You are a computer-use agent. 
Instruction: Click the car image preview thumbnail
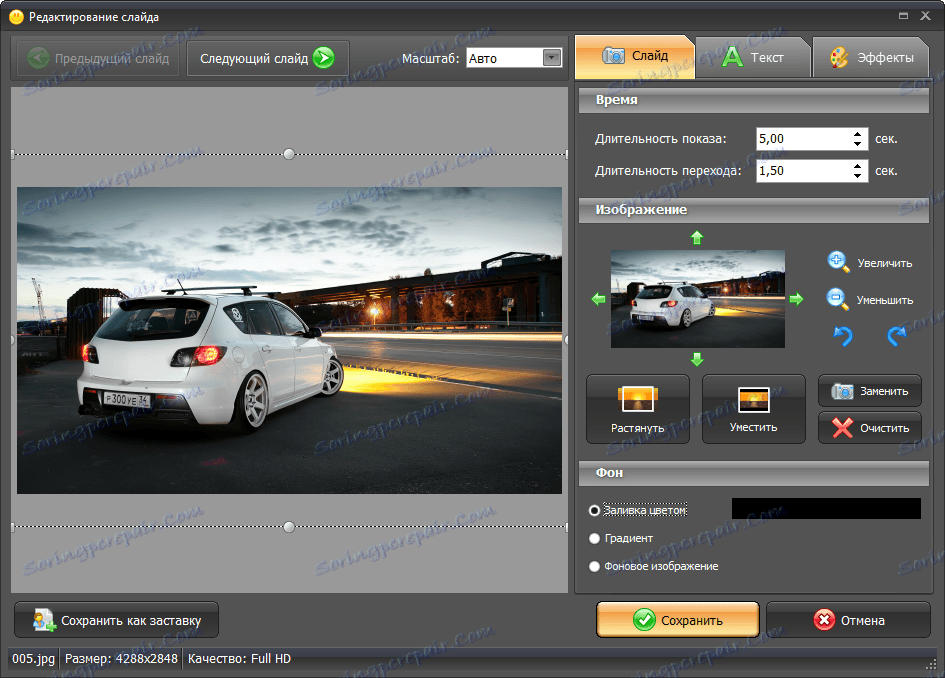(x=697, y=299)
